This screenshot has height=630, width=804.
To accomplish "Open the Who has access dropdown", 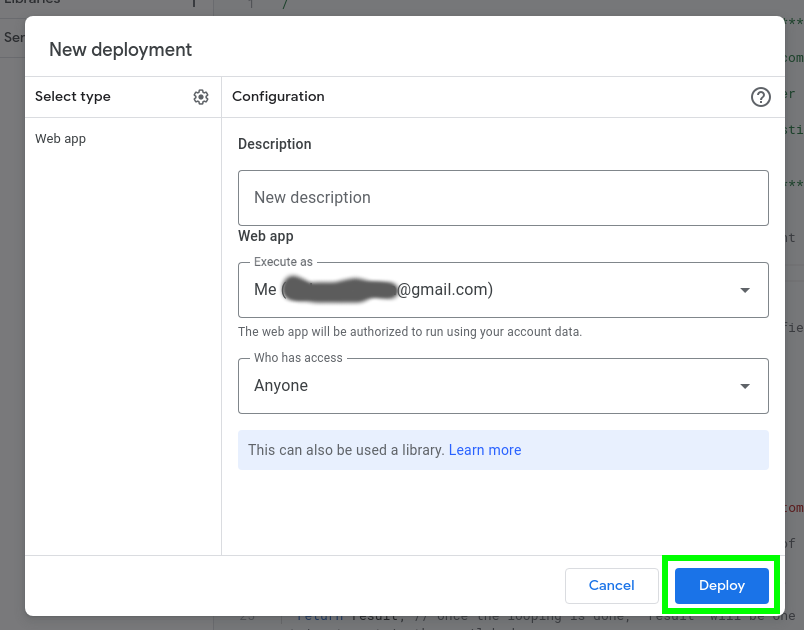I will point(503,386).
